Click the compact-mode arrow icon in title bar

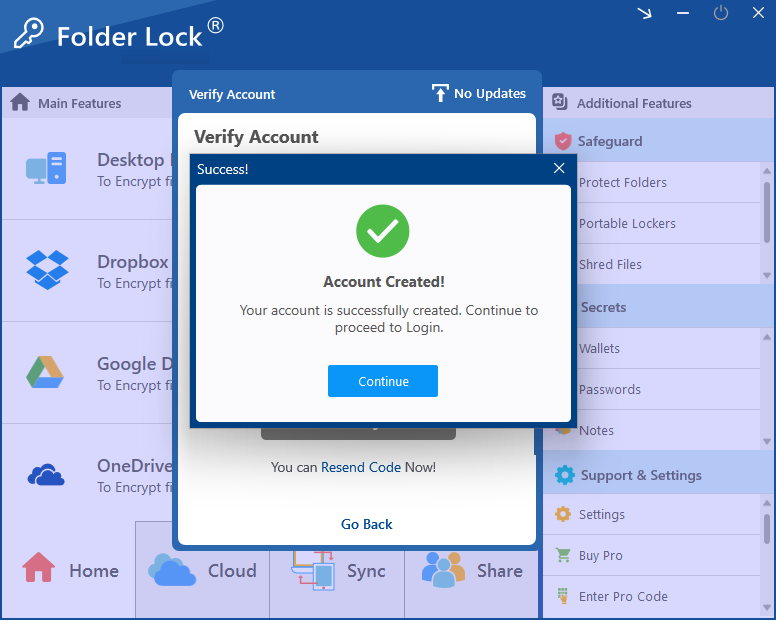pos(644,13)
